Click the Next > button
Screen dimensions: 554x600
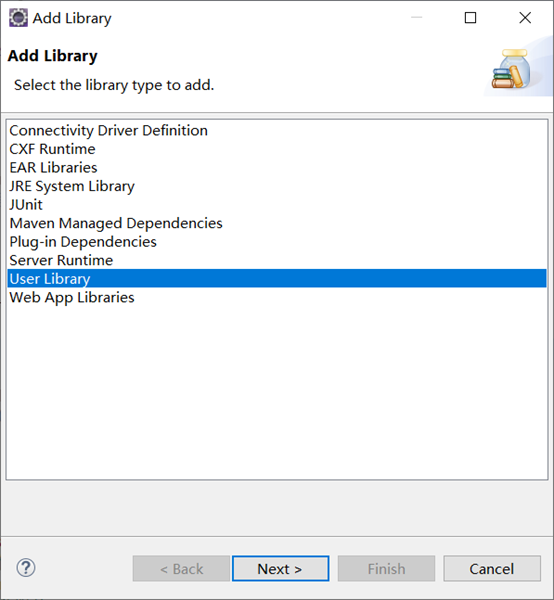tap(280, 569)
